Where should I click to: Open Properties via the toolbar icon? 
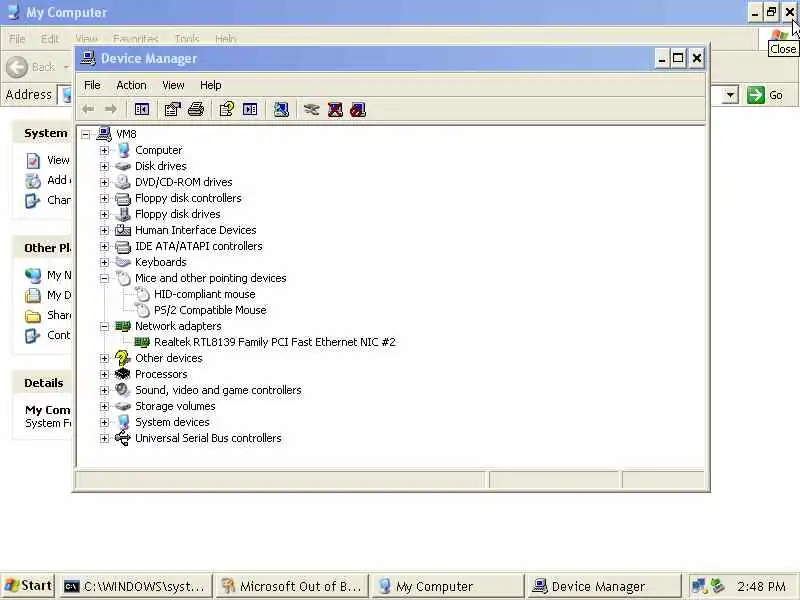pos(172,109)
